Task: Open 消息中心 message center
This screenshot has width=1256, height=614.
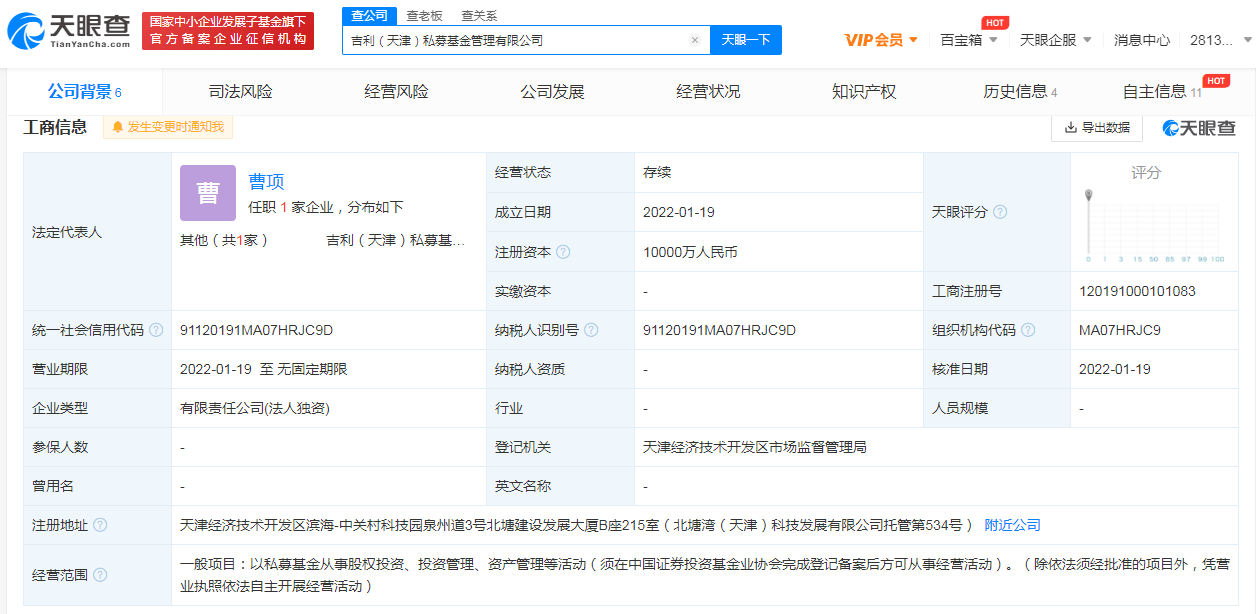Action: [1142, 40]
